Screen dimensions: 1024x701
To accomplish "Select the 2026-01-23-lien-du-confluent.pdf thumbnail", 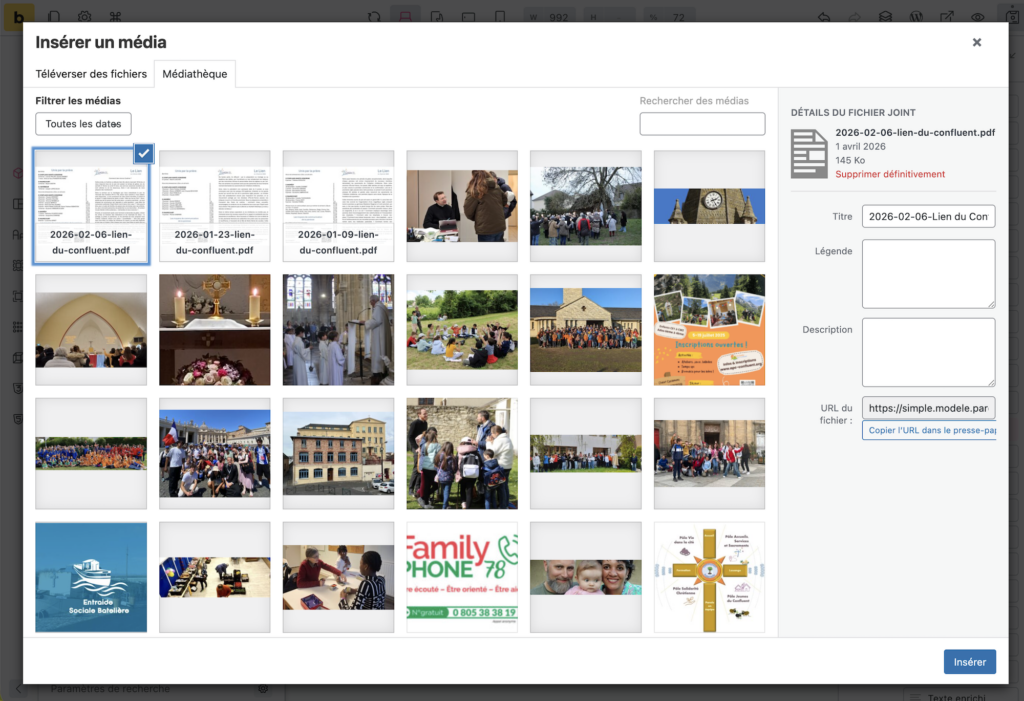I will pos(214,206).
